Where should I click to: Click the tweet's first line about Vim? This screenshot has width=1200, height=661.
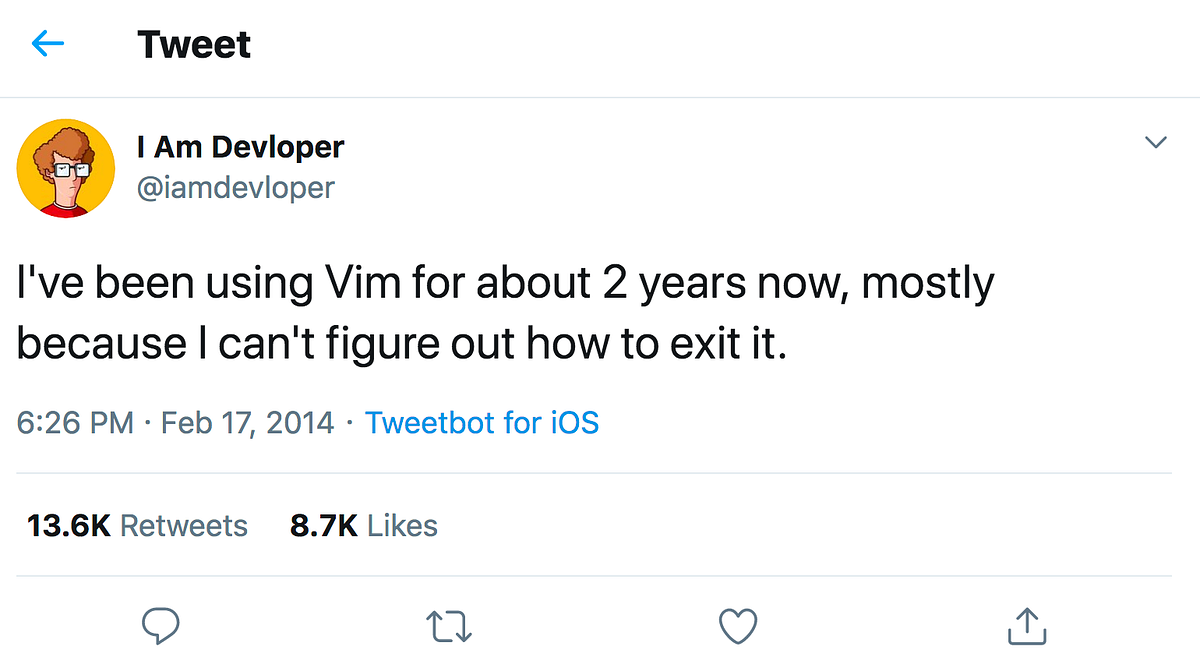506,285
